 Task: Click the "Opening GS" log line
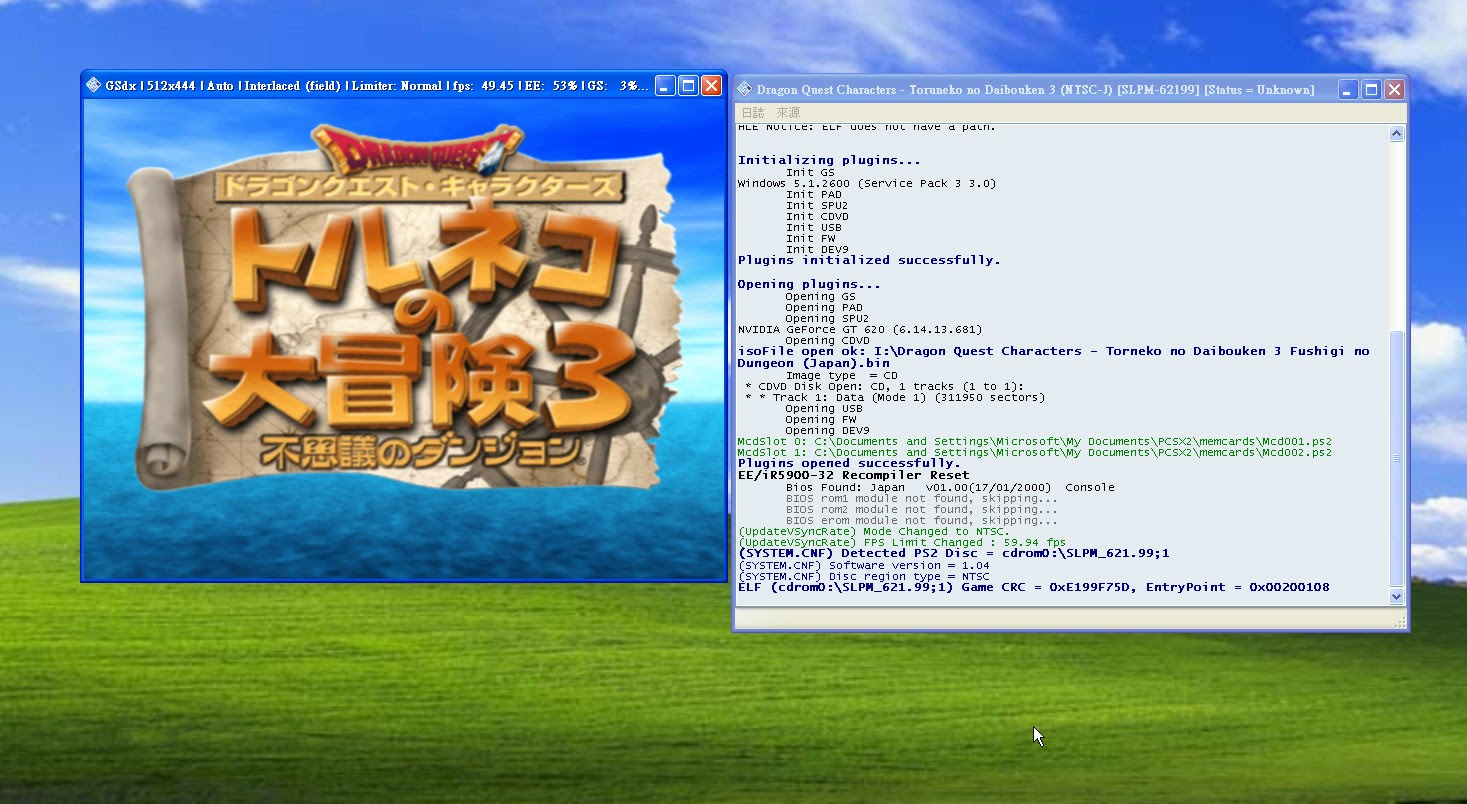point(821,297)
